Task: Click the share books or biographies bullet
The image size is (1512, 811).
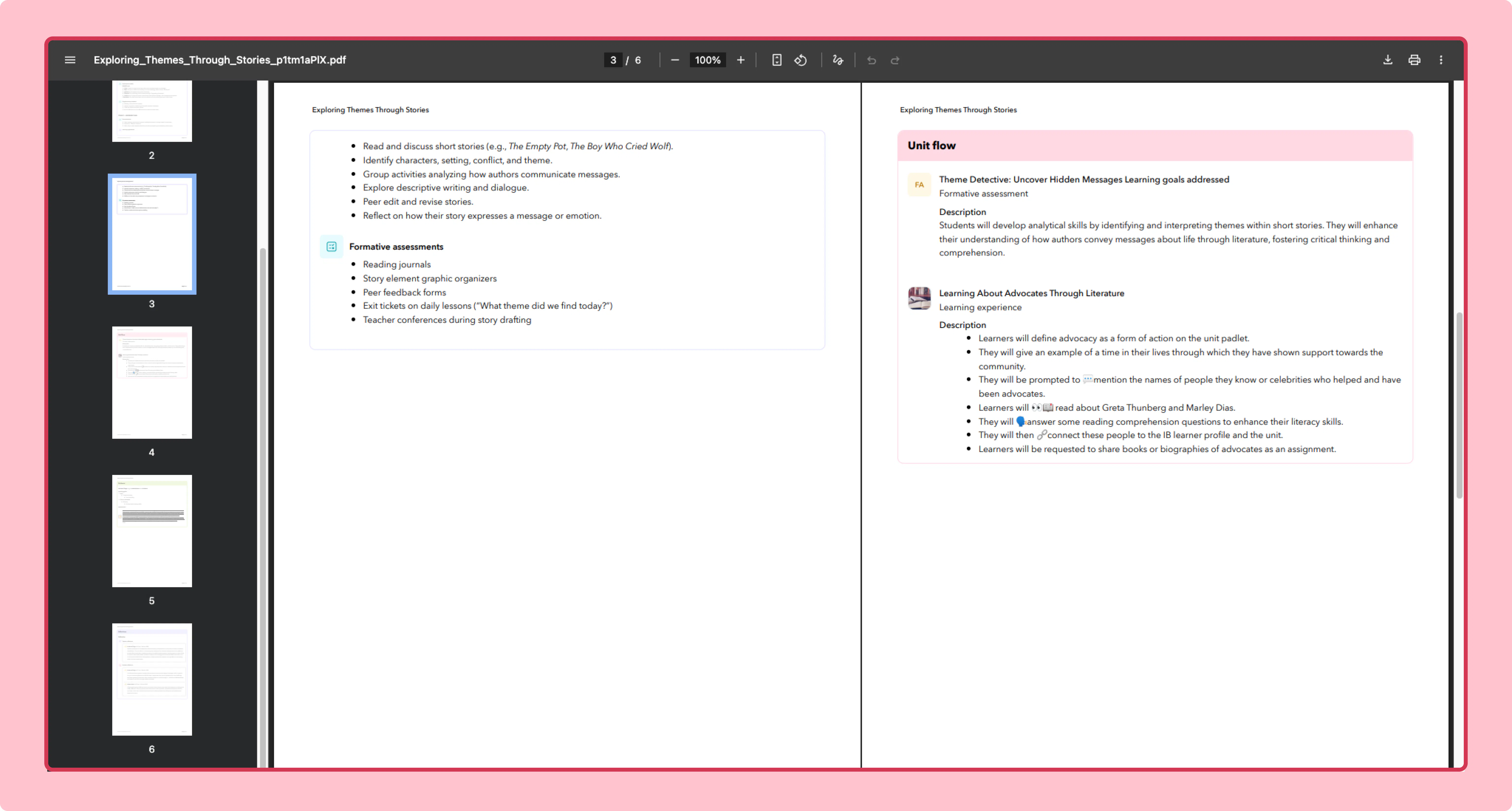Action: 1157,450
